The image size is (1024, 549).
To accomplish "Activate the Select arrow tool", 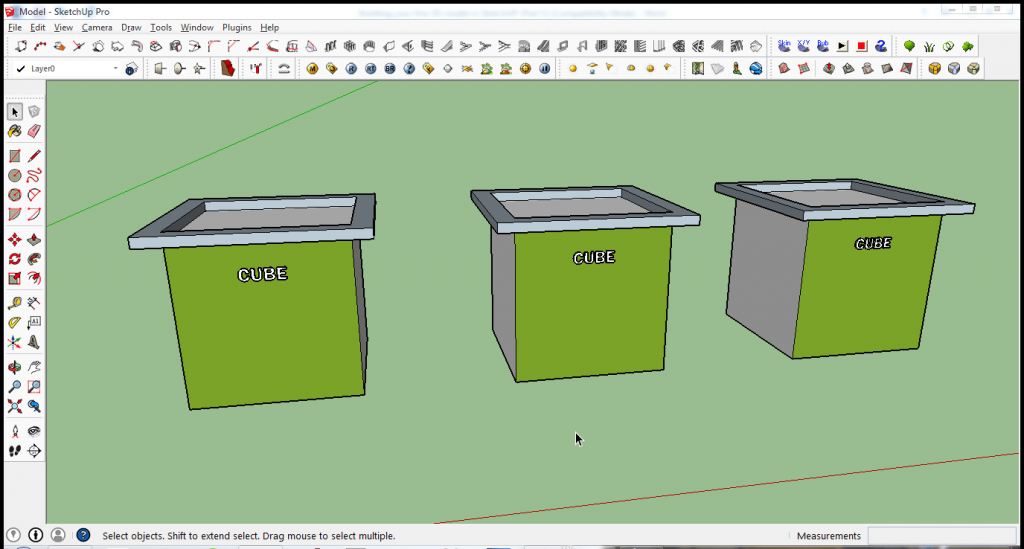I will (14, 112).
